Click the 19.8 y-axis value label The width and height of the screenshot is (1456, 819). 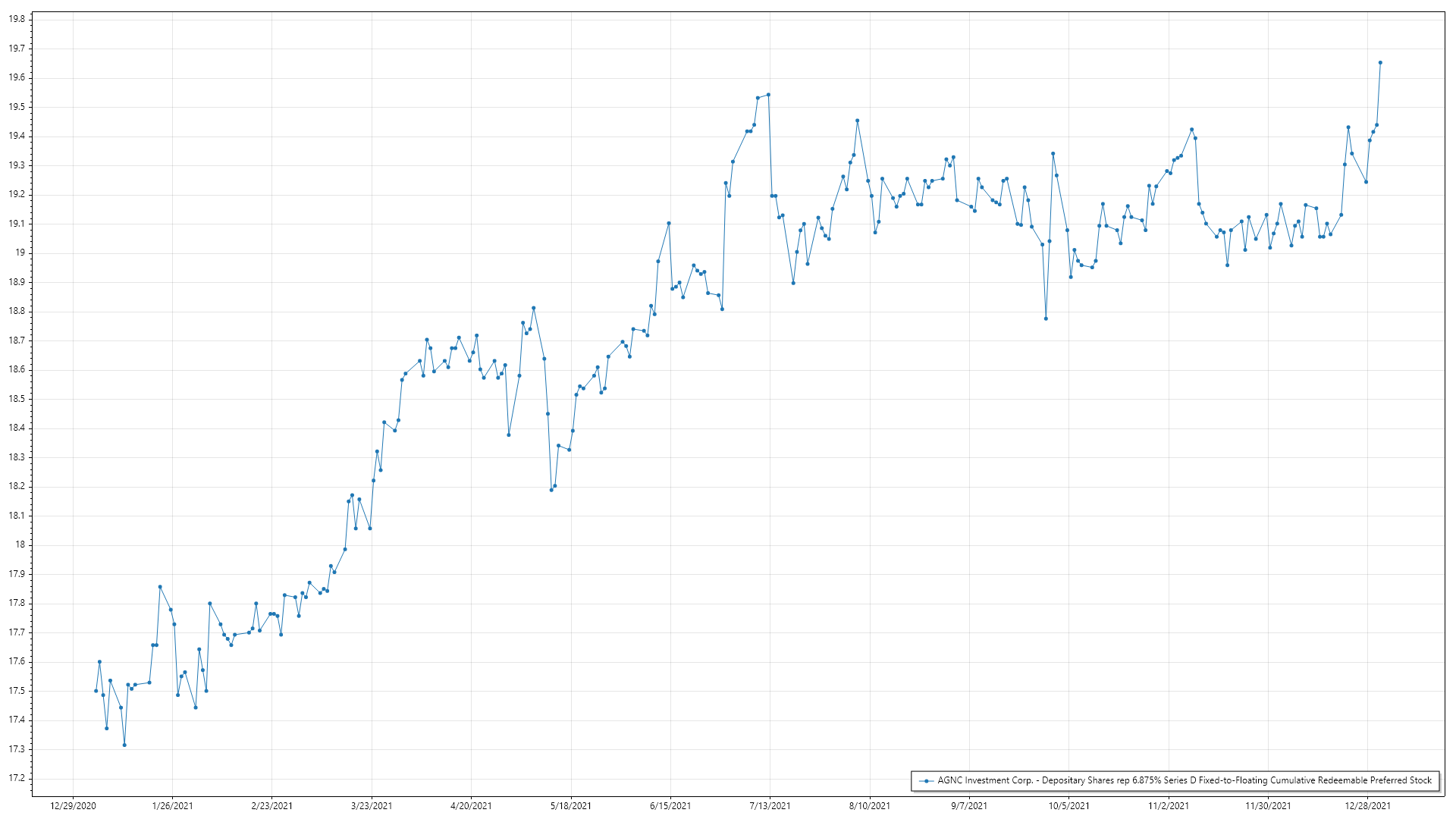(17, 19)
